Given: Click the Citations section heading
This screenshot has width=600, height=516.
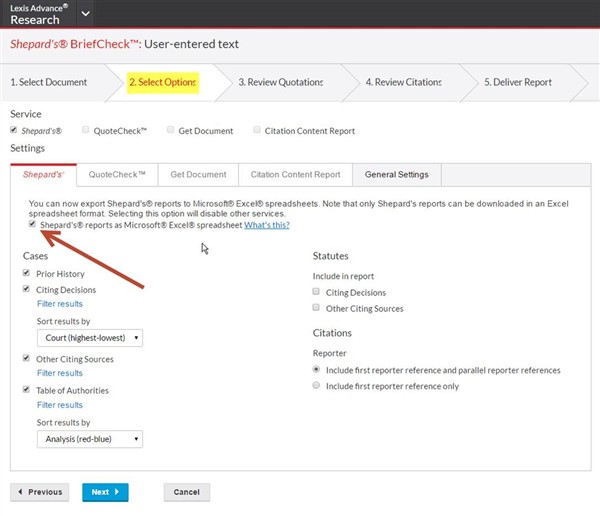Looking at the screenshot, I should 332,333.
